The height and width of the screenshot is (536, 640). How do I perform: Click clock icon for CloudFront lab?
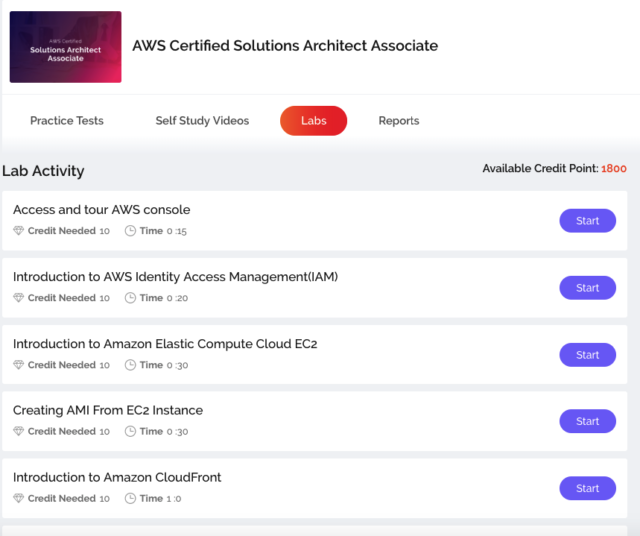tap(130, 498)
